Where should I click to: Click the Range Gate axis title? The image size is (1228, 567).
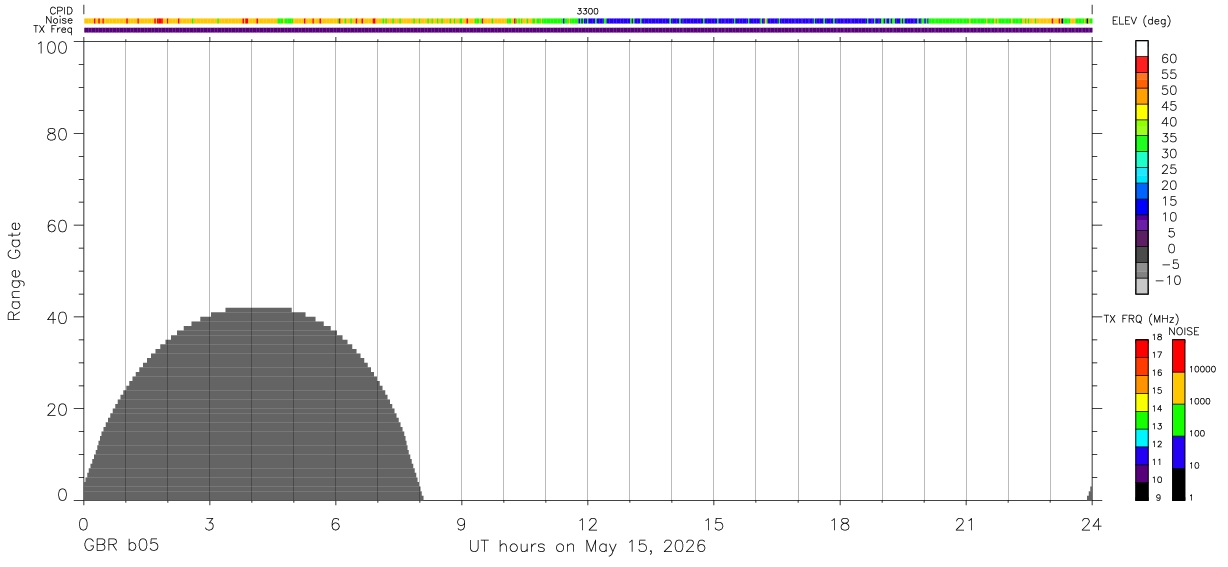(15, 271)
